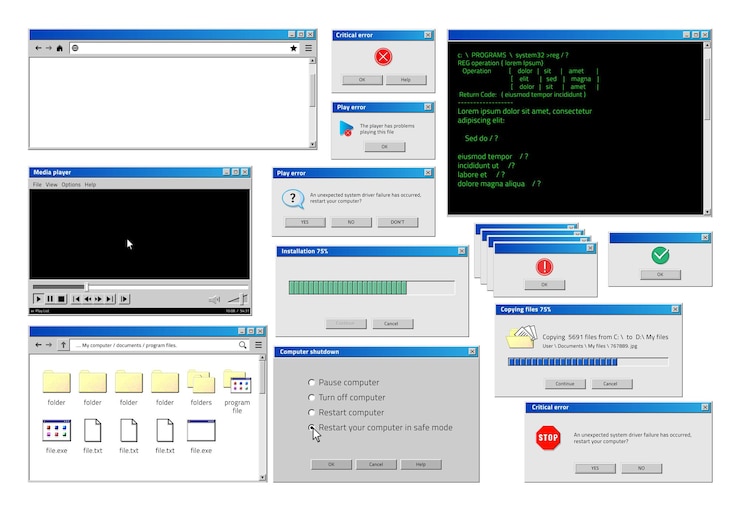Click DON'T in the Play error dialog

point(397,222)
